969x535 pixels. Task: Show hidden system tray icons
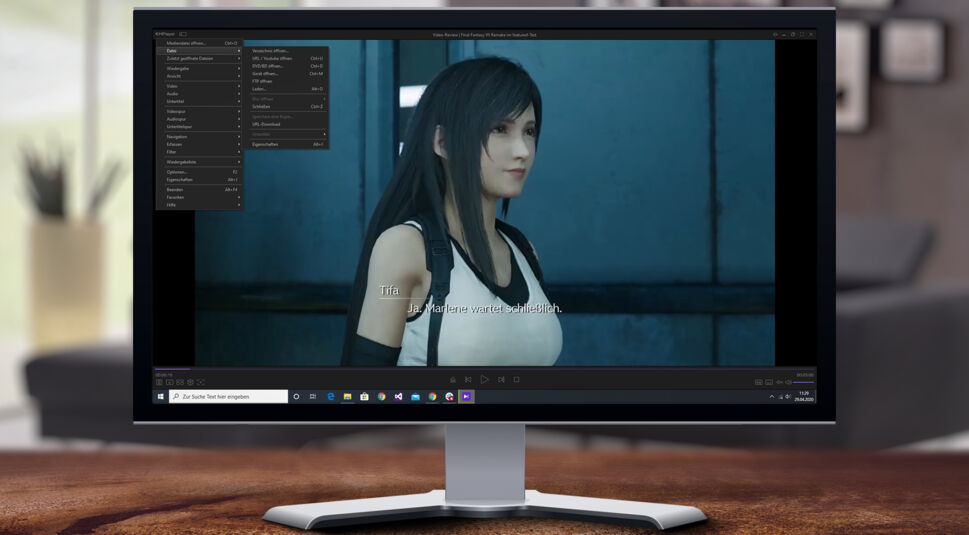[772, 397]
